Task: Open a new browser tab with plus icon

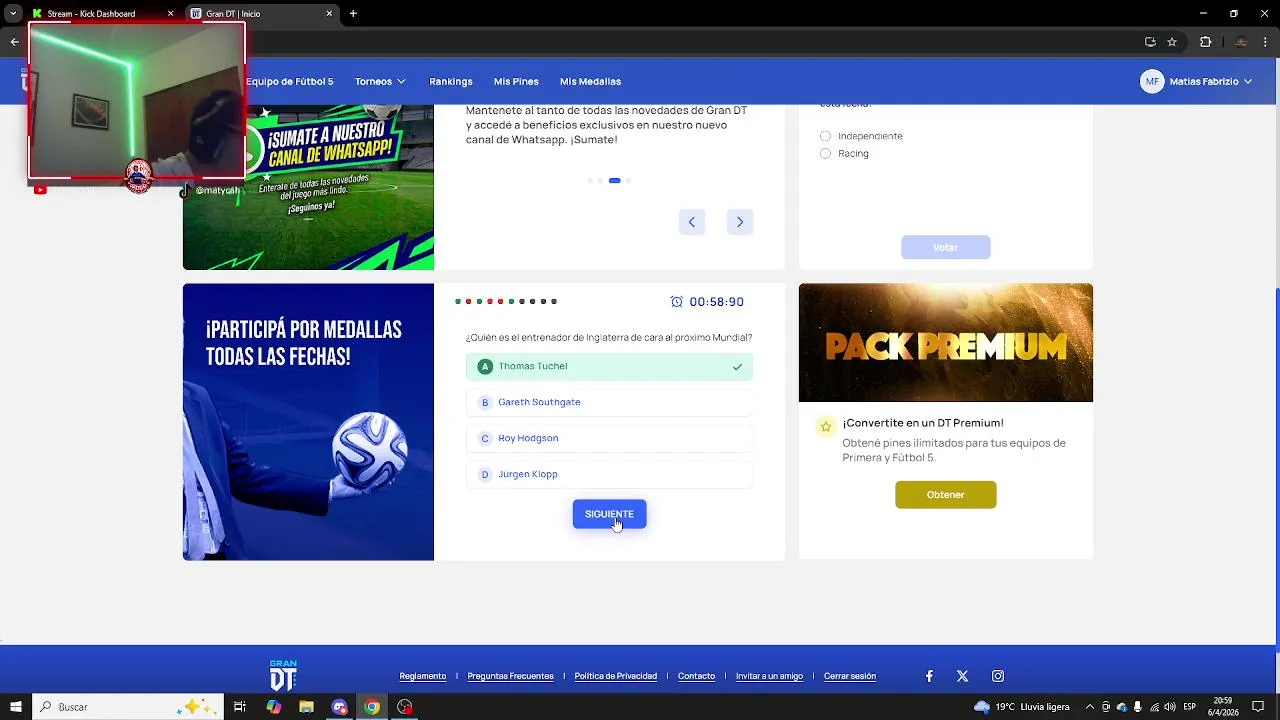Action: 353,14
